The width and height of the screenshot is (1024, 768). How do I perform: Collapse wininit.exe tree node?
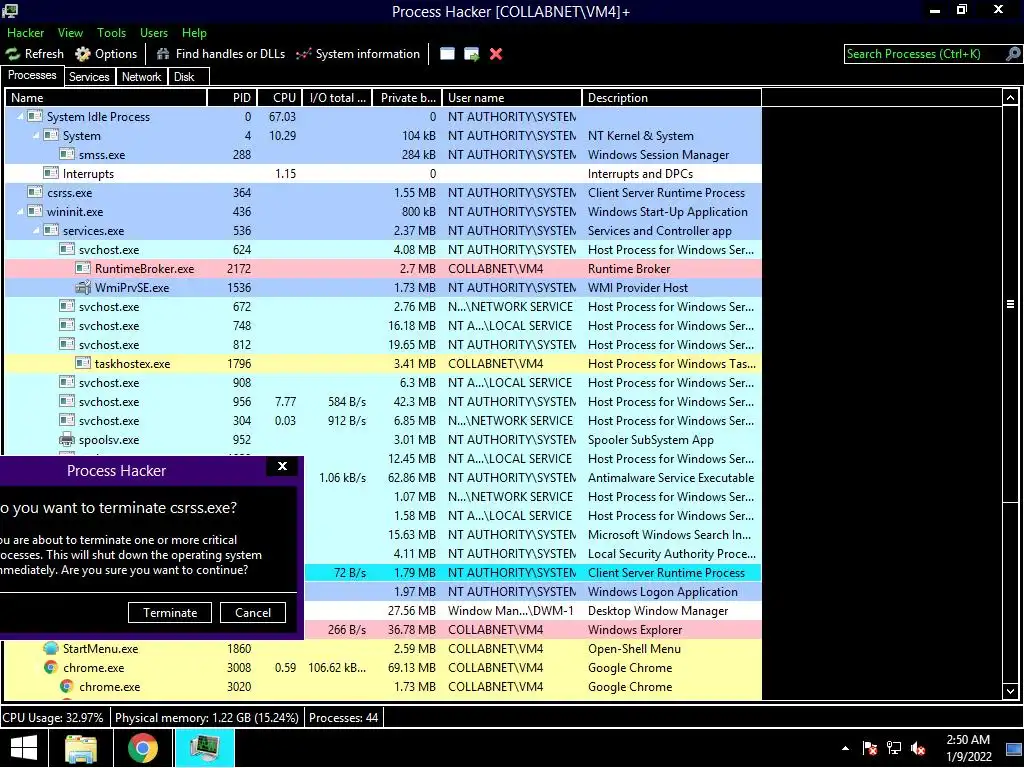coord(20,212)
